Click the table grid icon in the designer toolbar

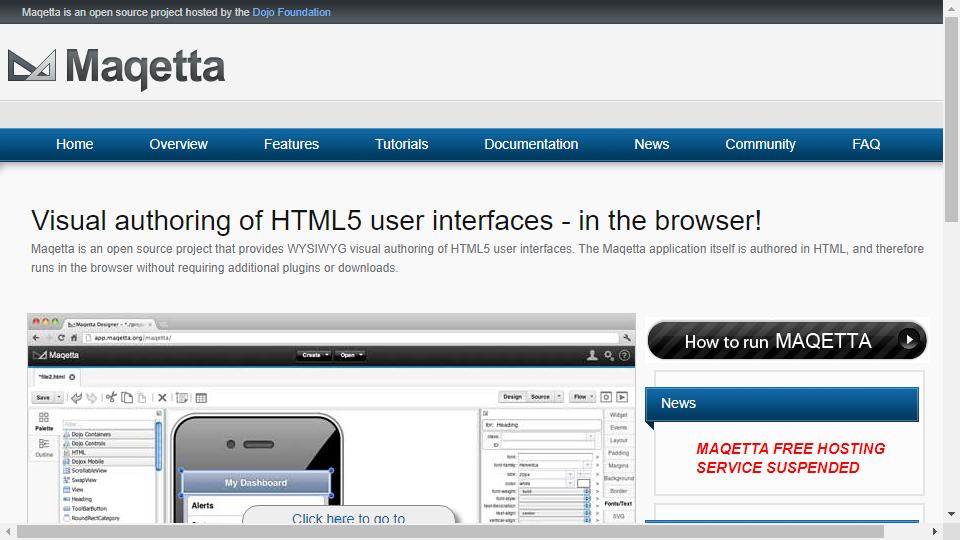pyautogui.click(x=201, y=397)
